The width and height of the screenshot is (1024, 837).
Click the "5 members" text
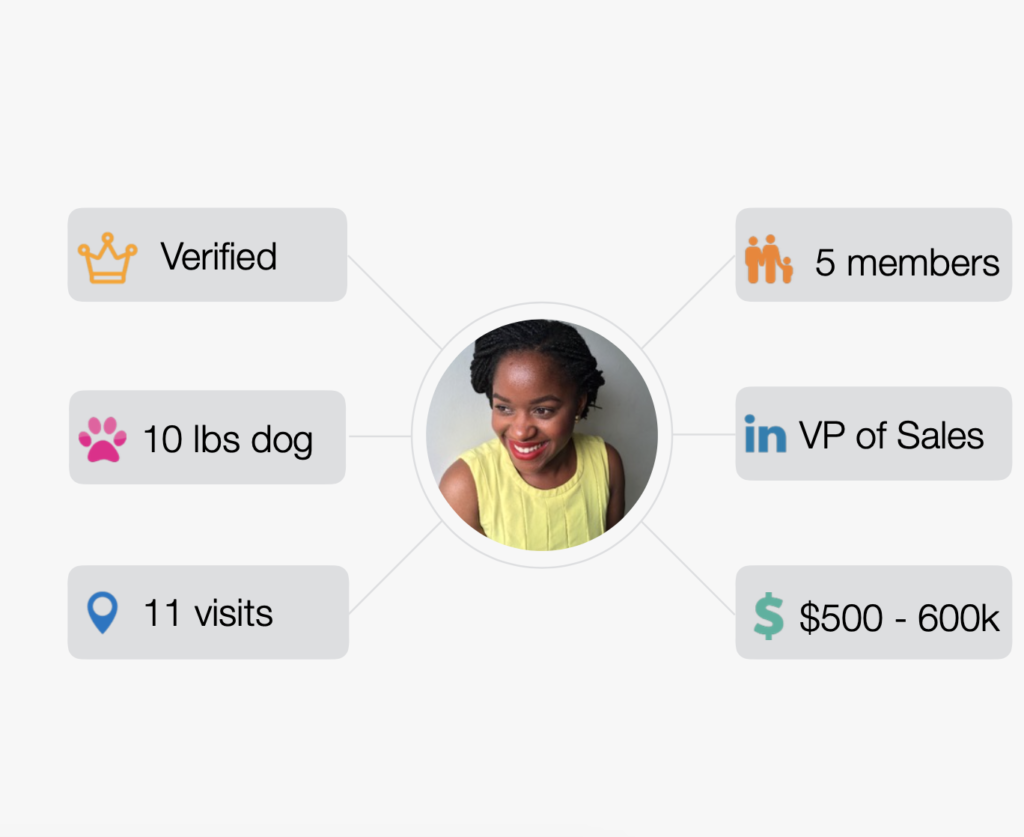tap(907, 262)
